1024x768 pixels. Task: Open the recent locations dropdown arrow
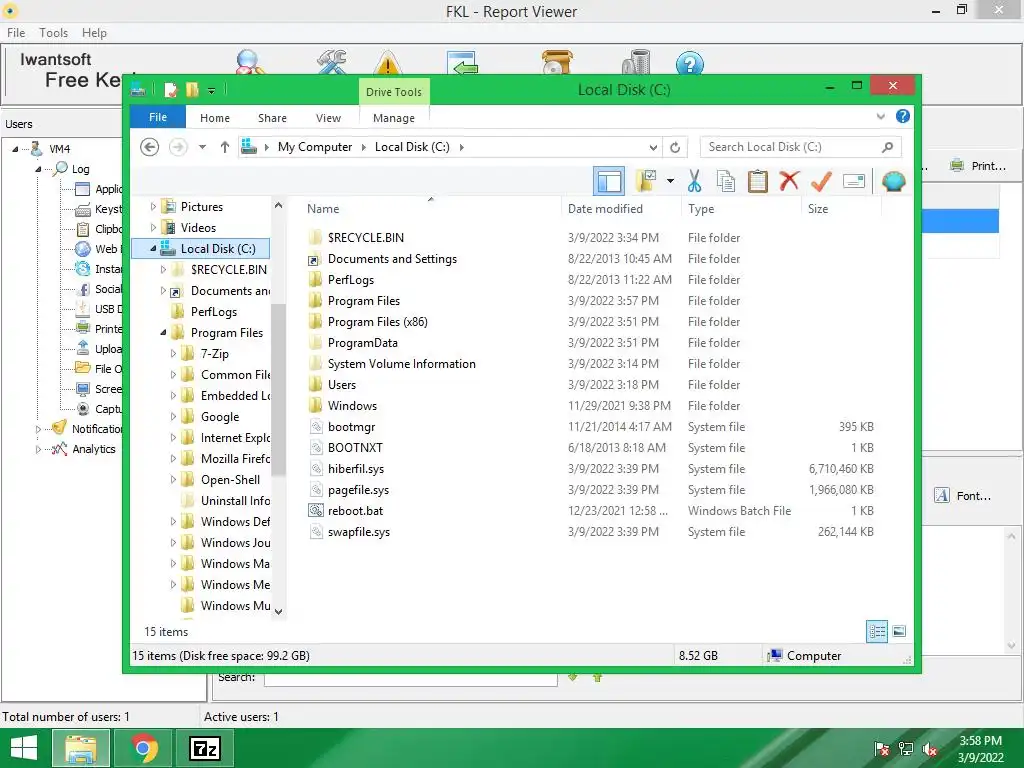click(202, 147)
